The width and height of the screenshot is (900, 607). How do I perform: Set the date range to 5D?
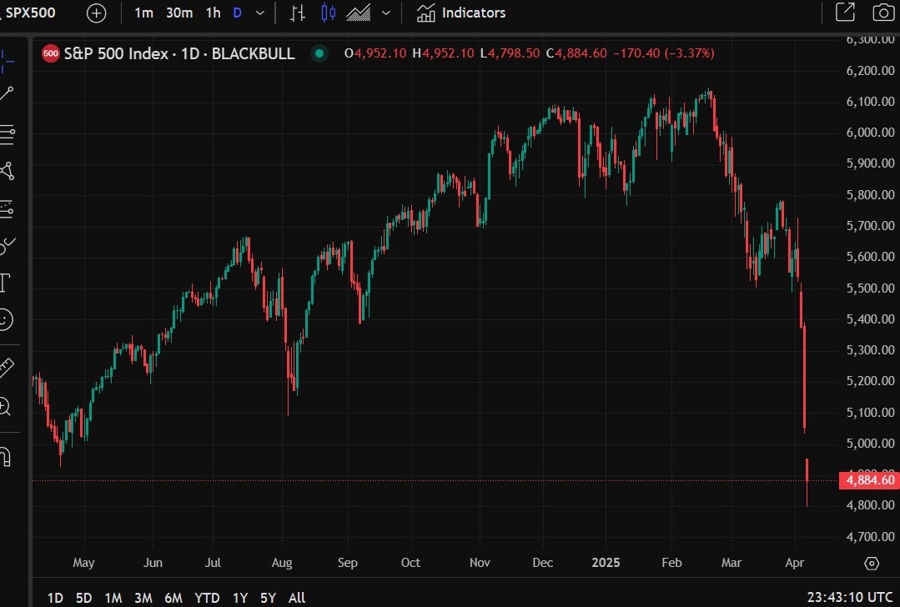click(x=84, y=598)
